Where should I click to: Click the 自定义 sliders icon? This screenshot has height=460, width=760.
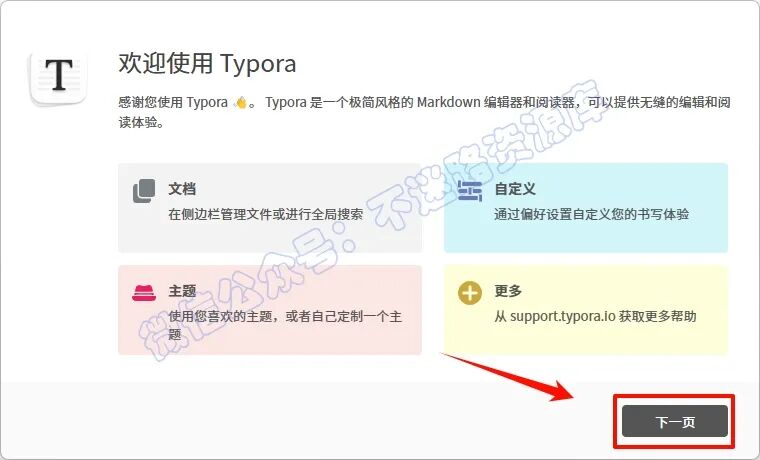coord(470,190)
